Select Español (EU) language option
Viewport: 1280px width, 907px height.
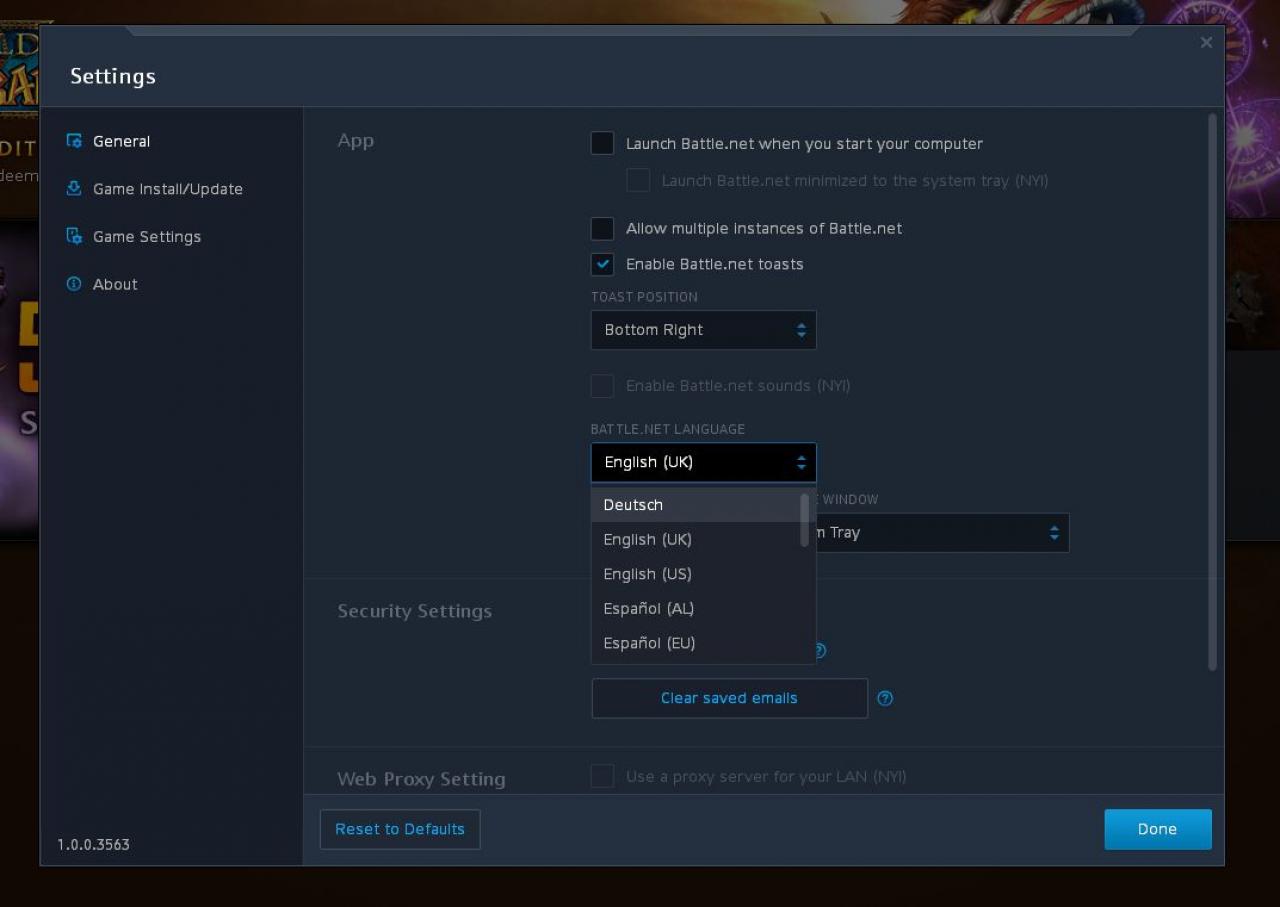click(695, 643)
